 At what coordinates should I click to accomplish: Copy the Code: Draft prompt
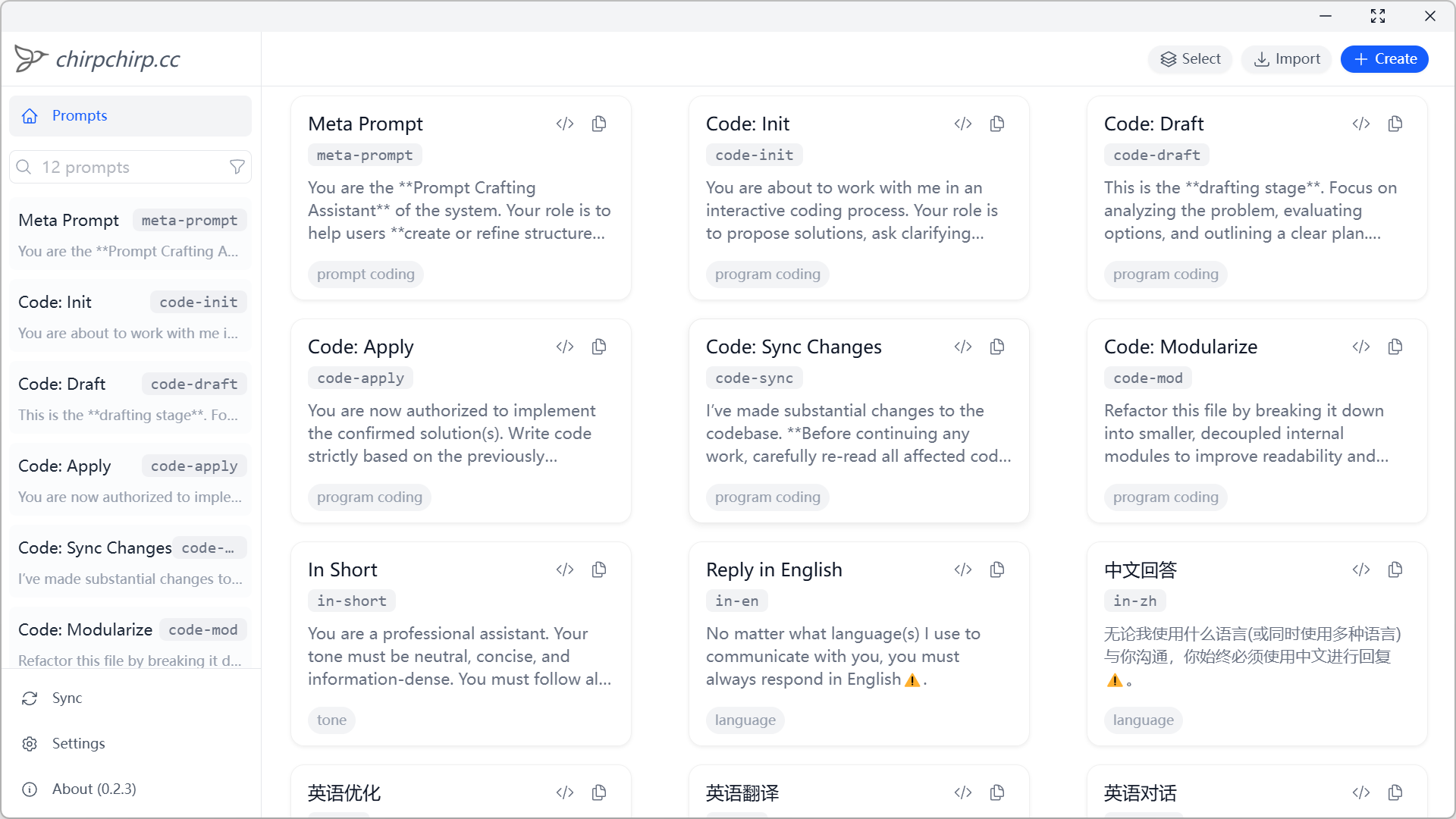[x=1395, y=124]
